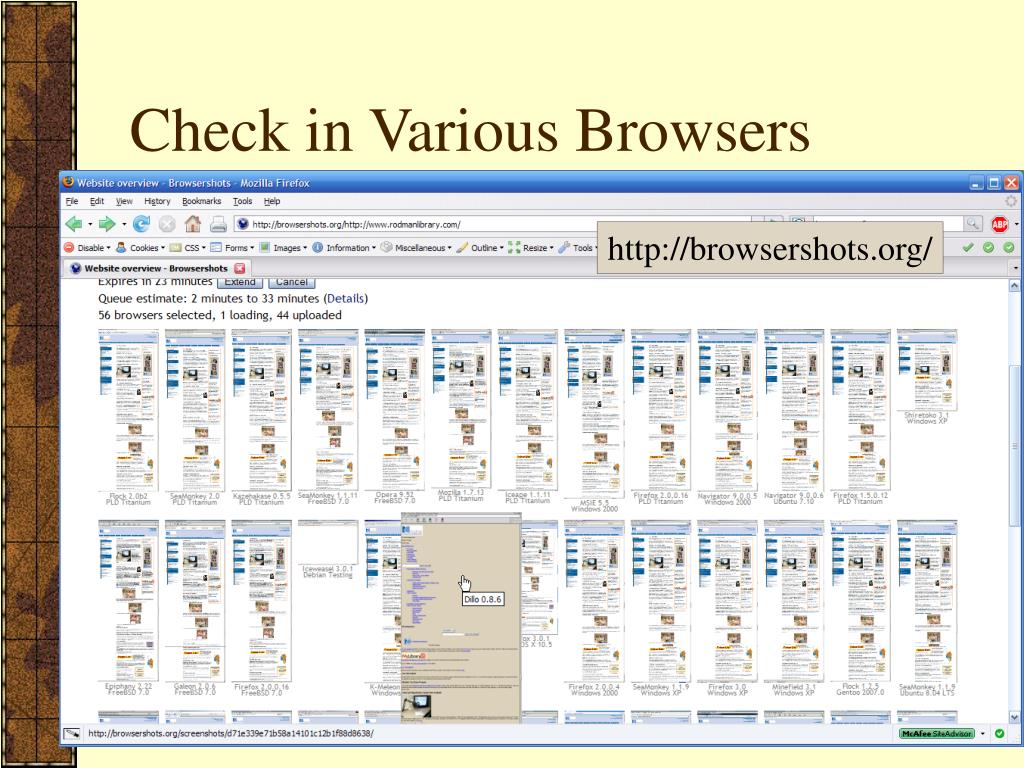1024x768 pixels.
Task: Click the middle green circle status icon
Action: pos(989,248)
